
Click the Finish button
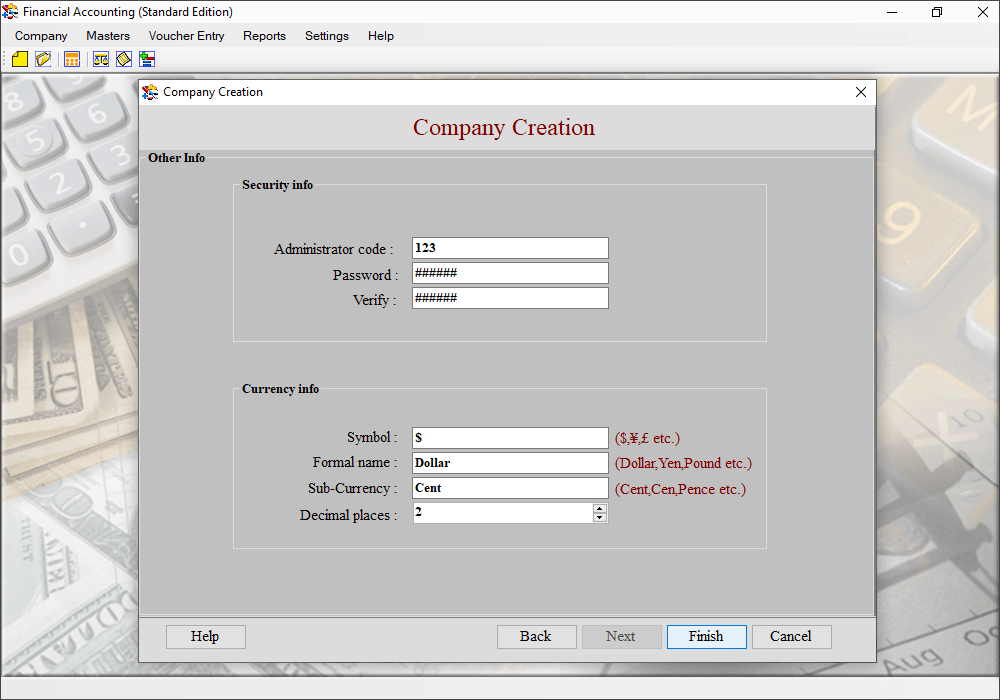coord(707,636)
